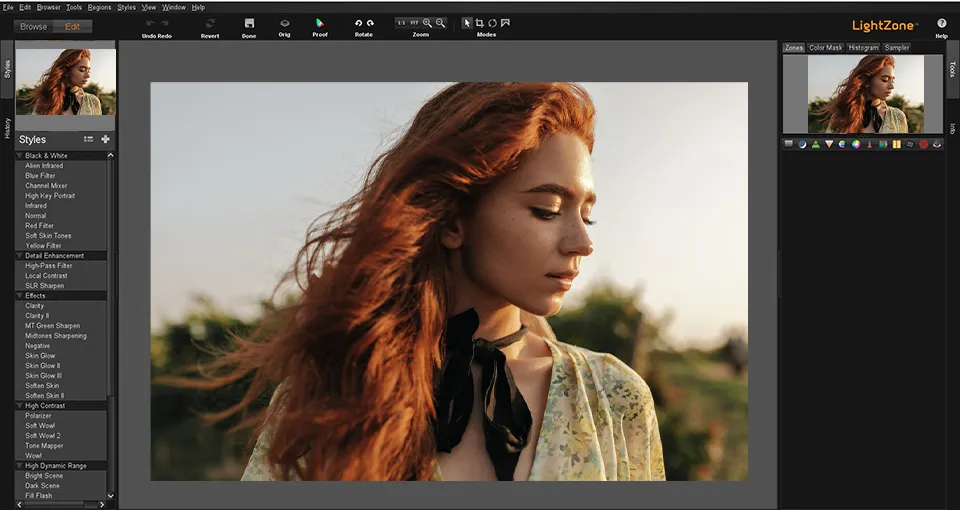Viewport: 960px width, 510px height.
Task: Click the add style plus icon
Action: pyautogui.click(x=106, y=140)
